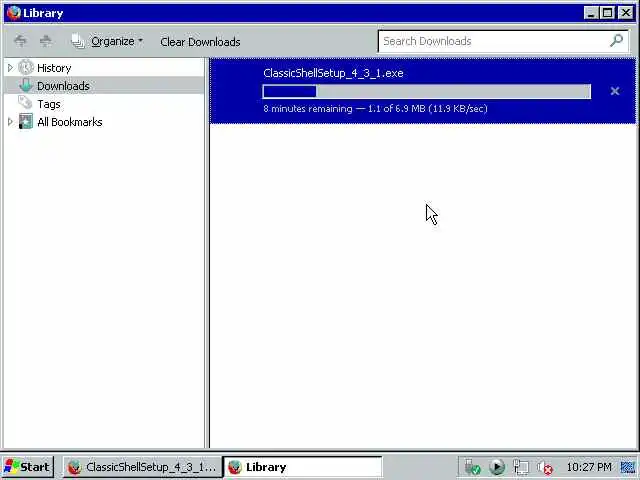Open the Windows Start menu
This screenshot has height=480, width=640.
[x=27, y=467]
